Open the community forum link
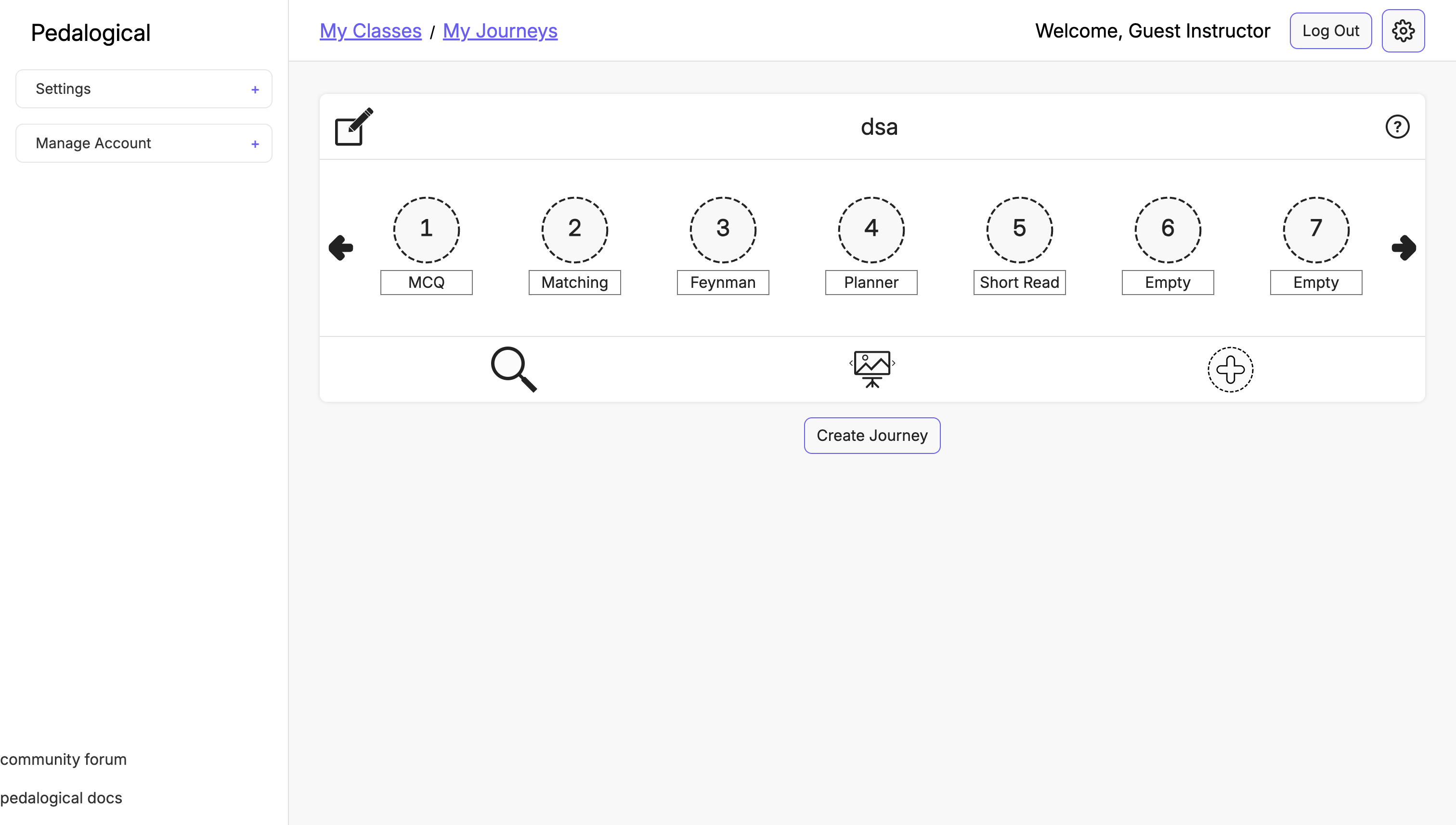This screenshot has width=1456, height=825. (64, 759)
